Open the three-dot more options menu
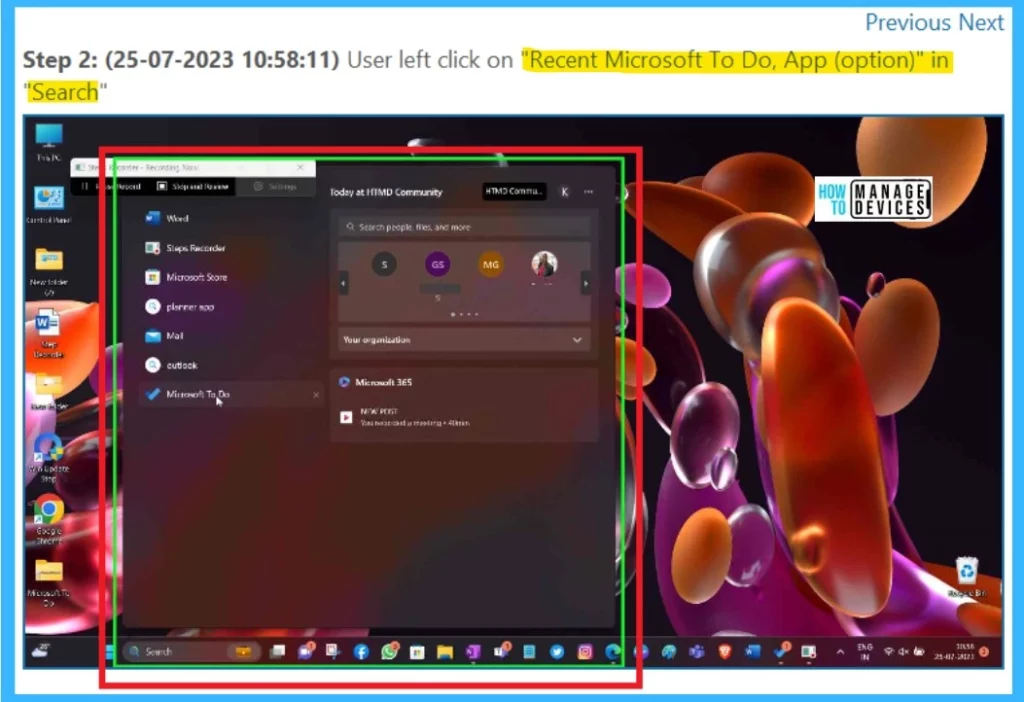Image resolution: width=1024 pixels, height=702 pixels. (589, 191)
